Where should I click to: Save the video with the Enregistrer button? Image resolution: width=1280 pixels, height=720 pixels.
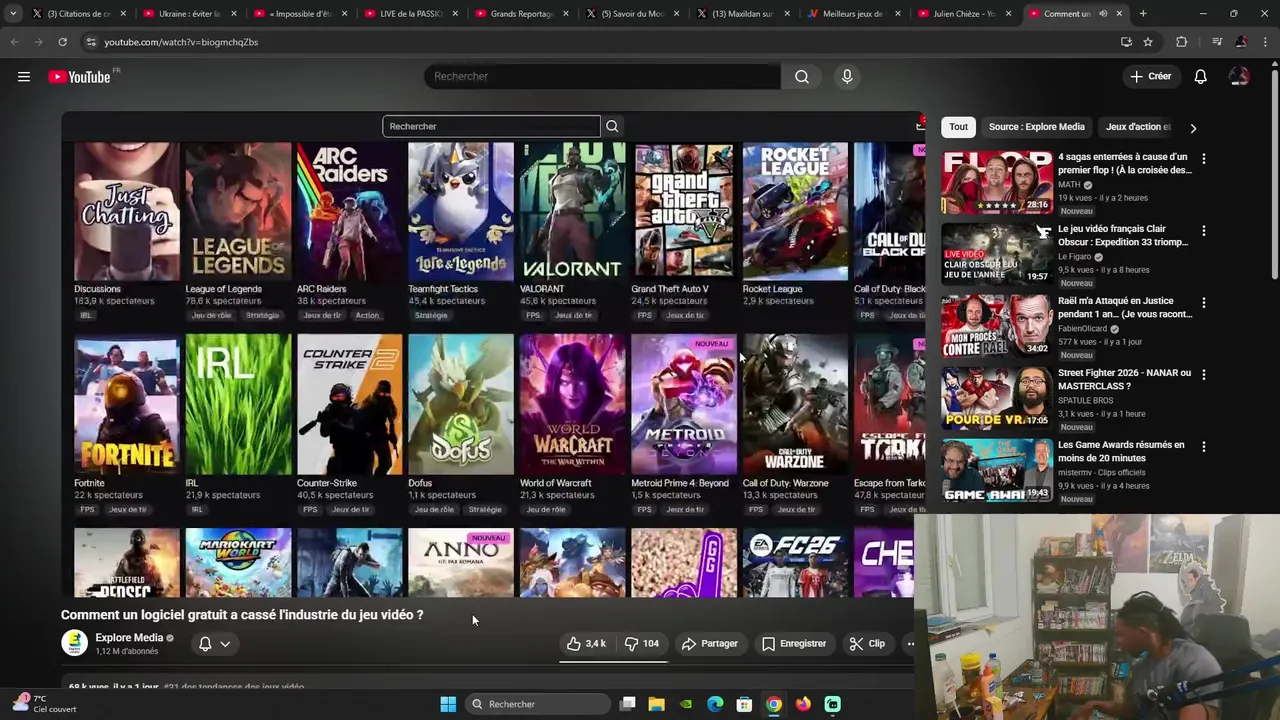pyautogui.click(x=793, y=644)
